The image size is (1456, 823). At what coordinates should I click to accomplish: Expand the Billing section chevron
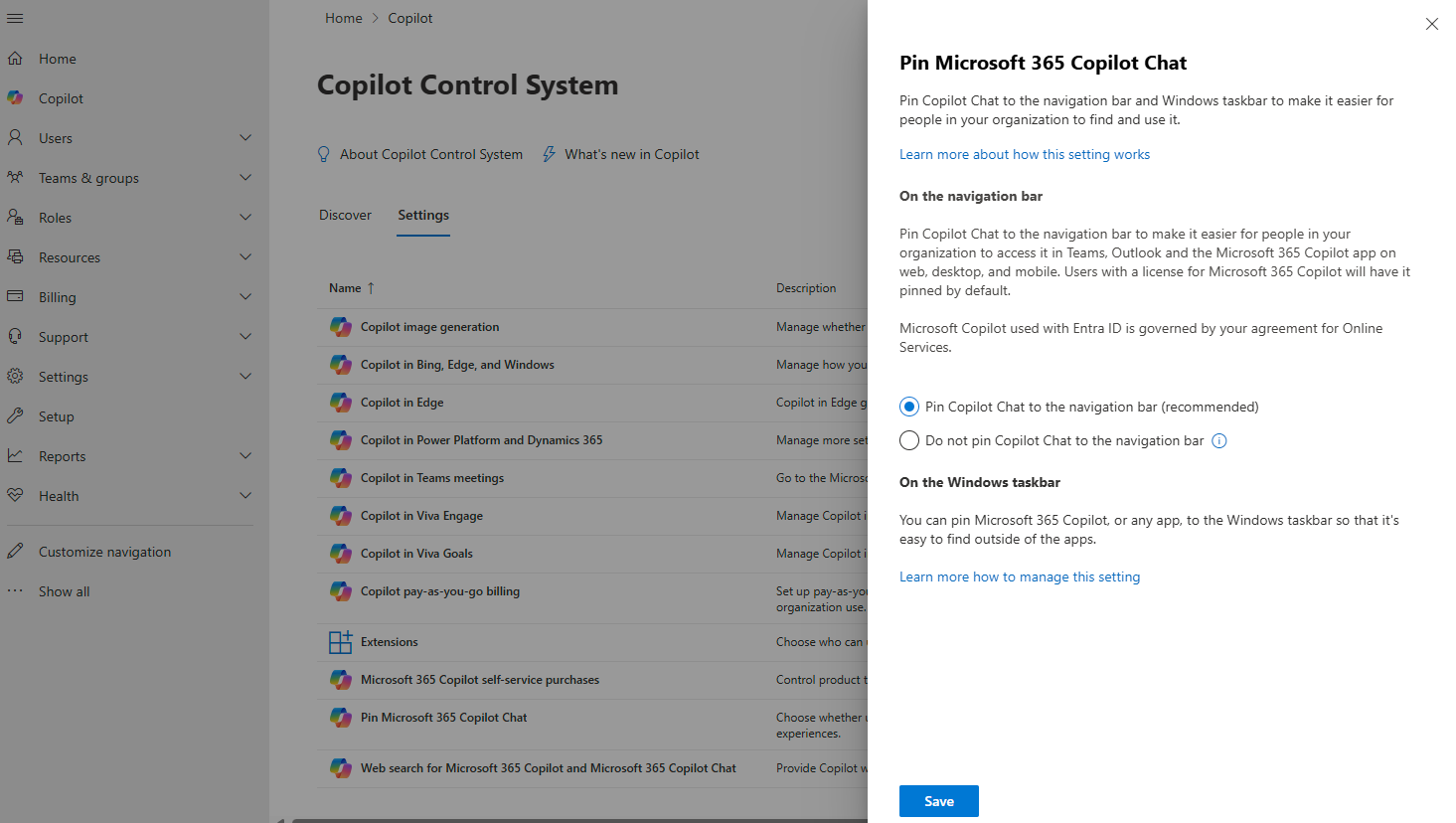tap(245, 297)
